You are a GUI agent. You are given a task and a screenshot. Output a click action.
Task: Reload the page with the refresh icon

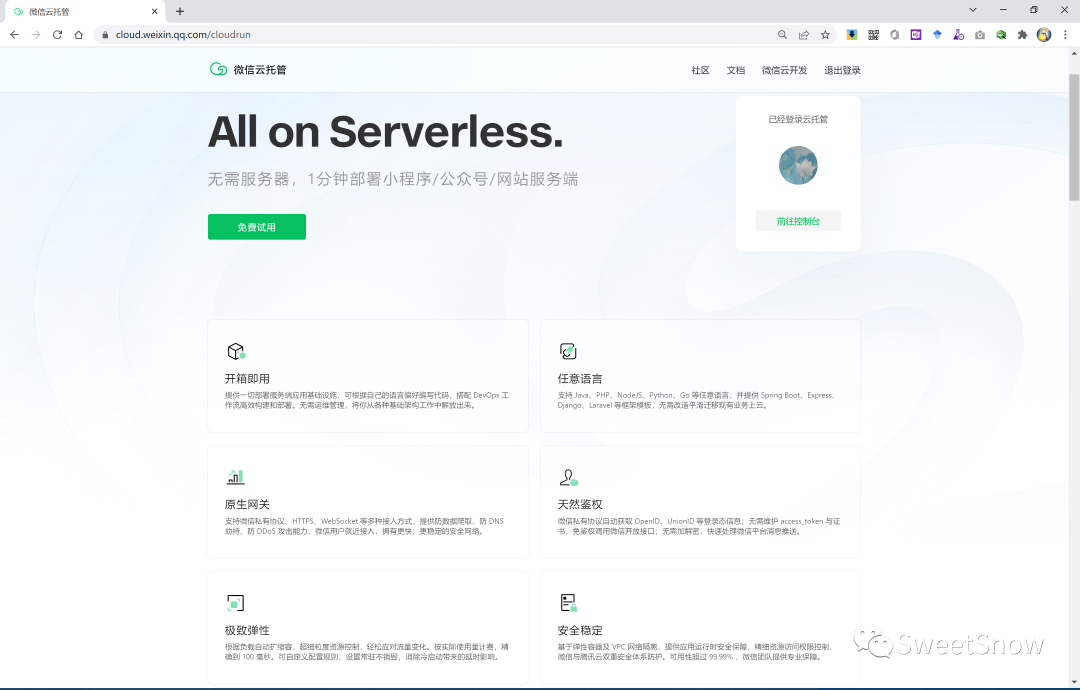tap(57, 34)
